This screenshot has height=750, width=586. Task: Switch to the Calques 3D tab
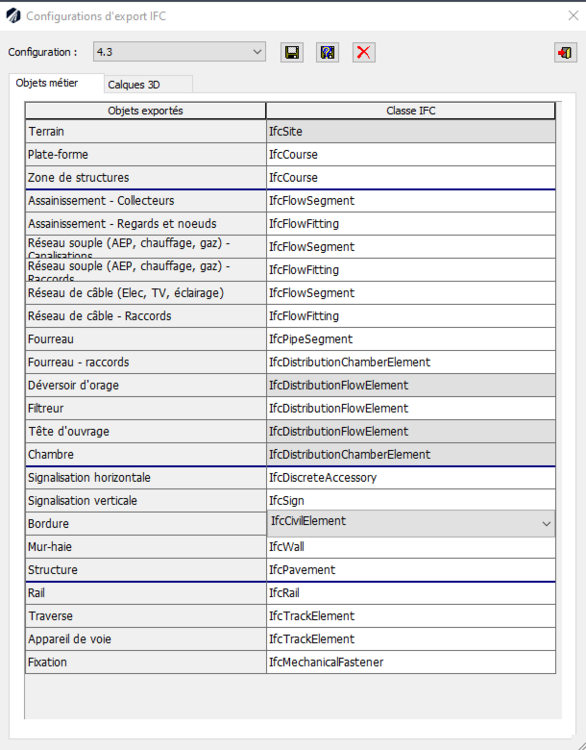(x=148, y=85)
